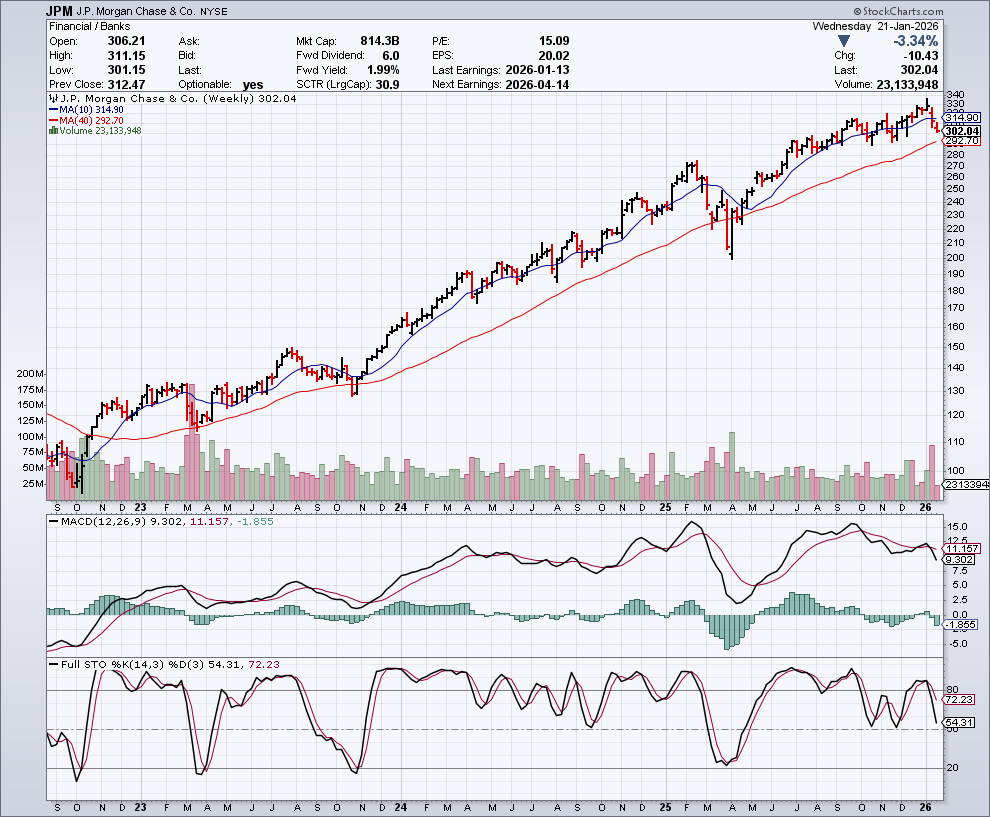Screen dimensions: 990x817
Task: Click the red MA(40) line swatch in legend
Action: 54,120
